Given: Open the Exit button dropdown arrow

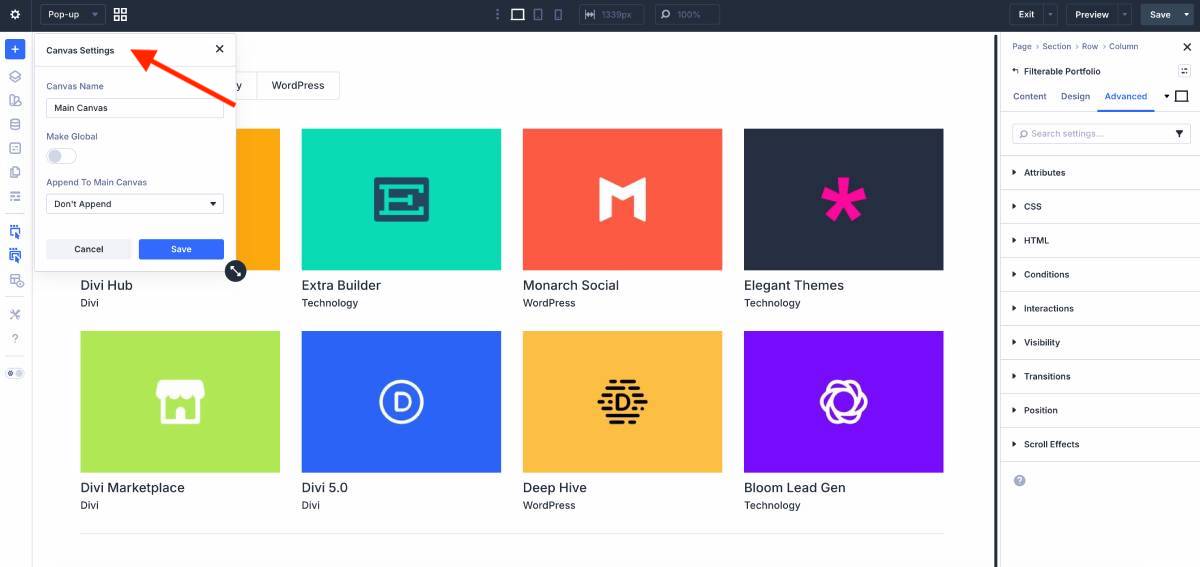Looking at the screenshot, I should (x=1050, y=15).
